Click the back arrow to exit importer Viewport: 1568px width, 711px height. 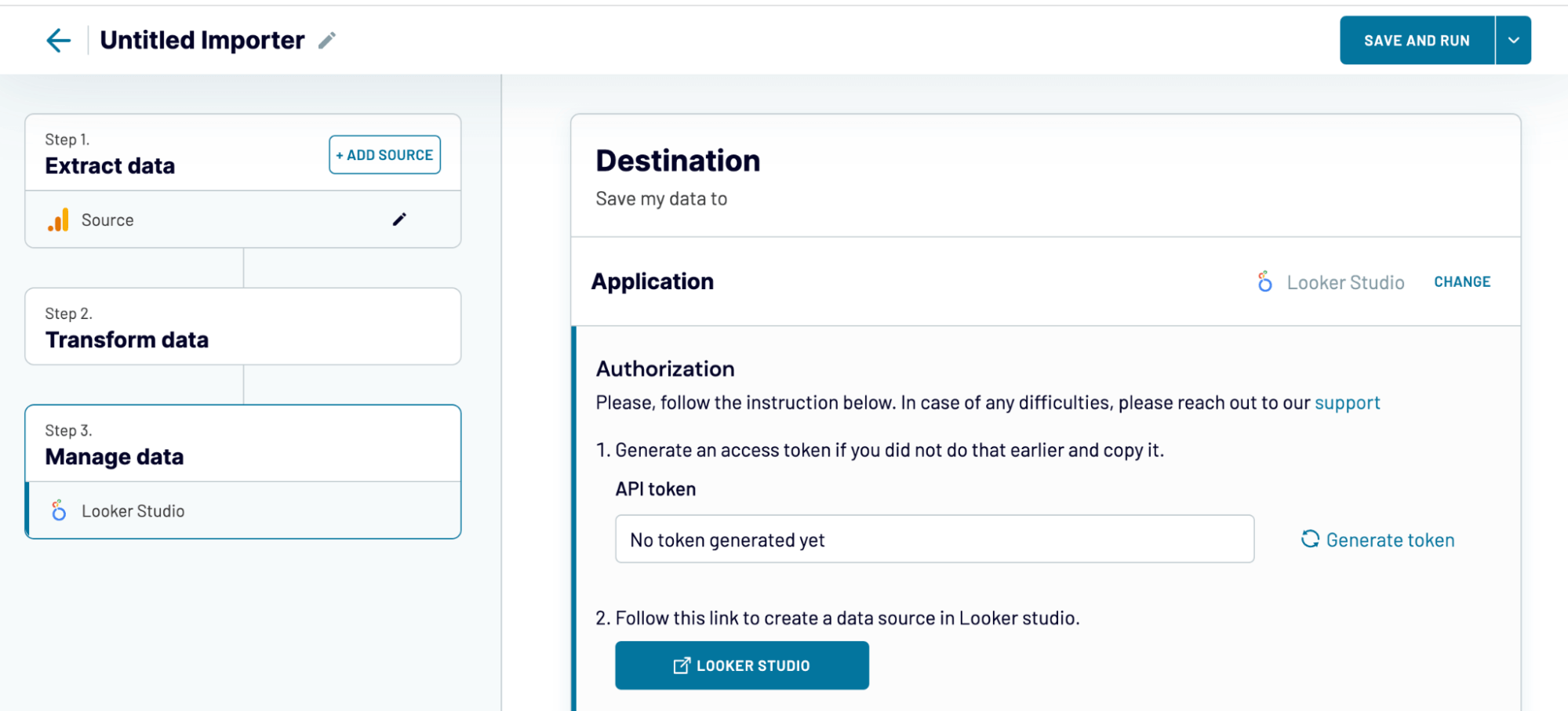pyautogui.click(x=57, y=40)
